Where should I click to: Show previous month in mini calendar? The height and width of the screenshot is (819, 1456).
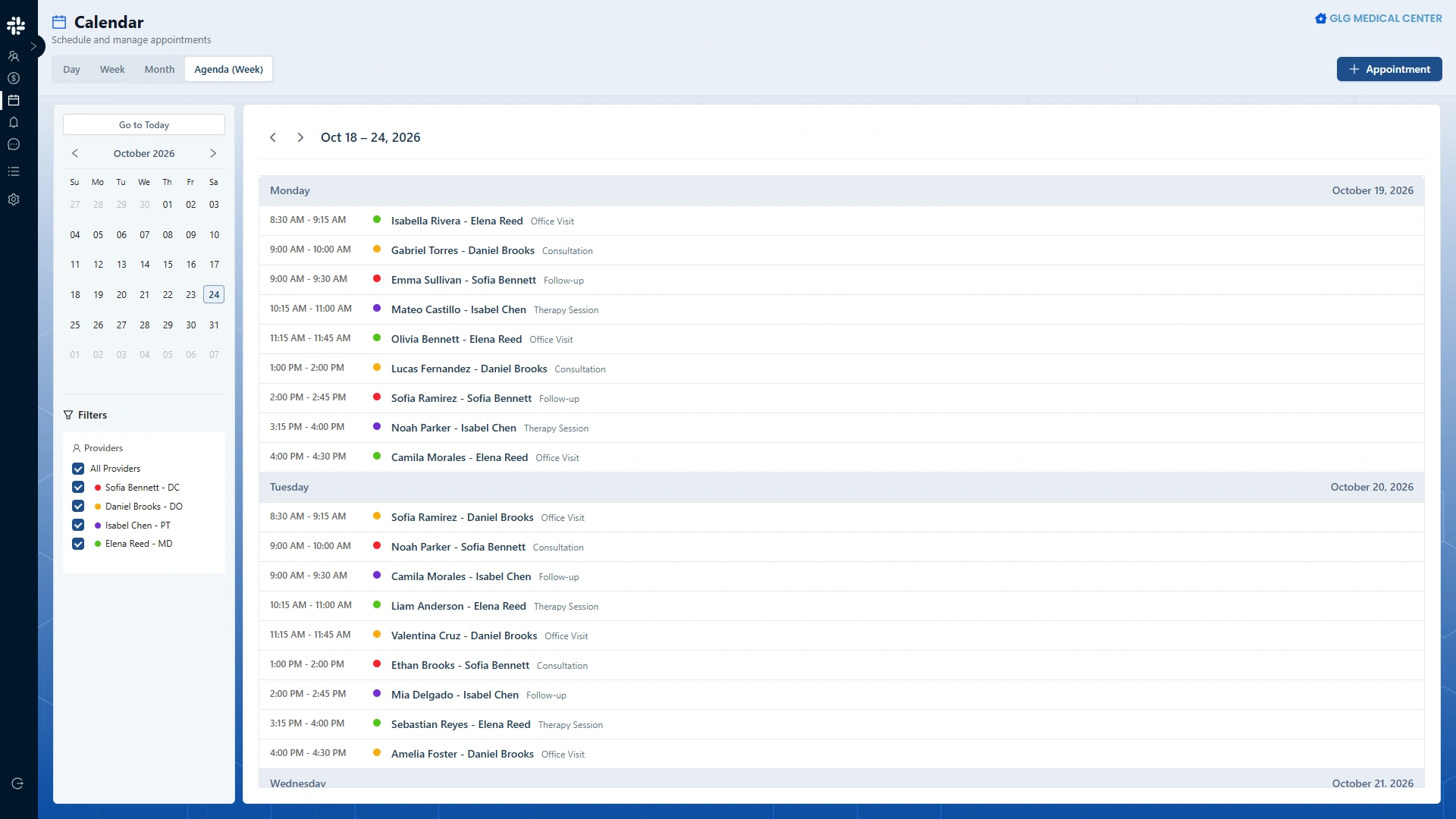click(75, 153)
